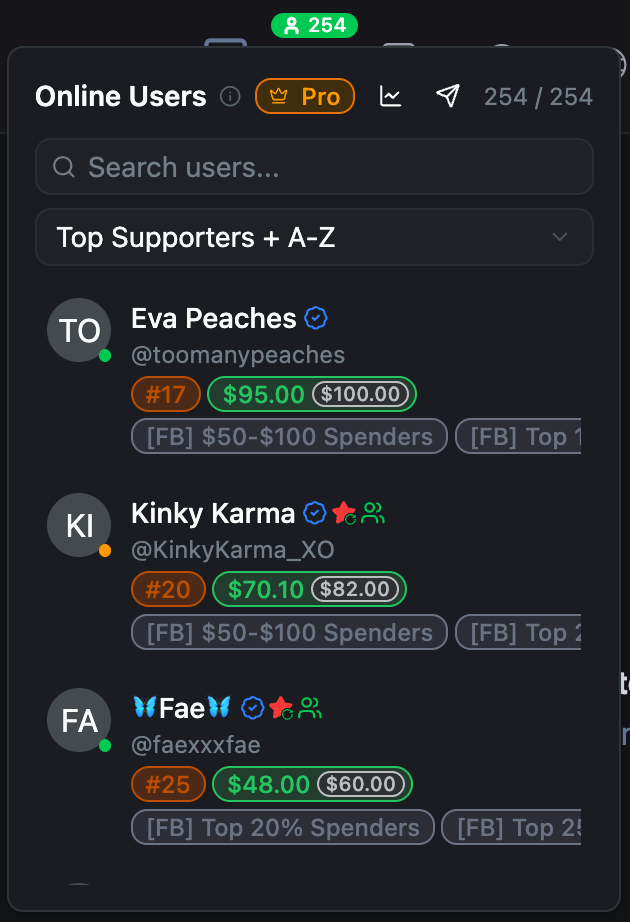Click the [FB] $50-$100 Spenders tag
Screen dimensions: 630x922
click(x=289, y=436)
